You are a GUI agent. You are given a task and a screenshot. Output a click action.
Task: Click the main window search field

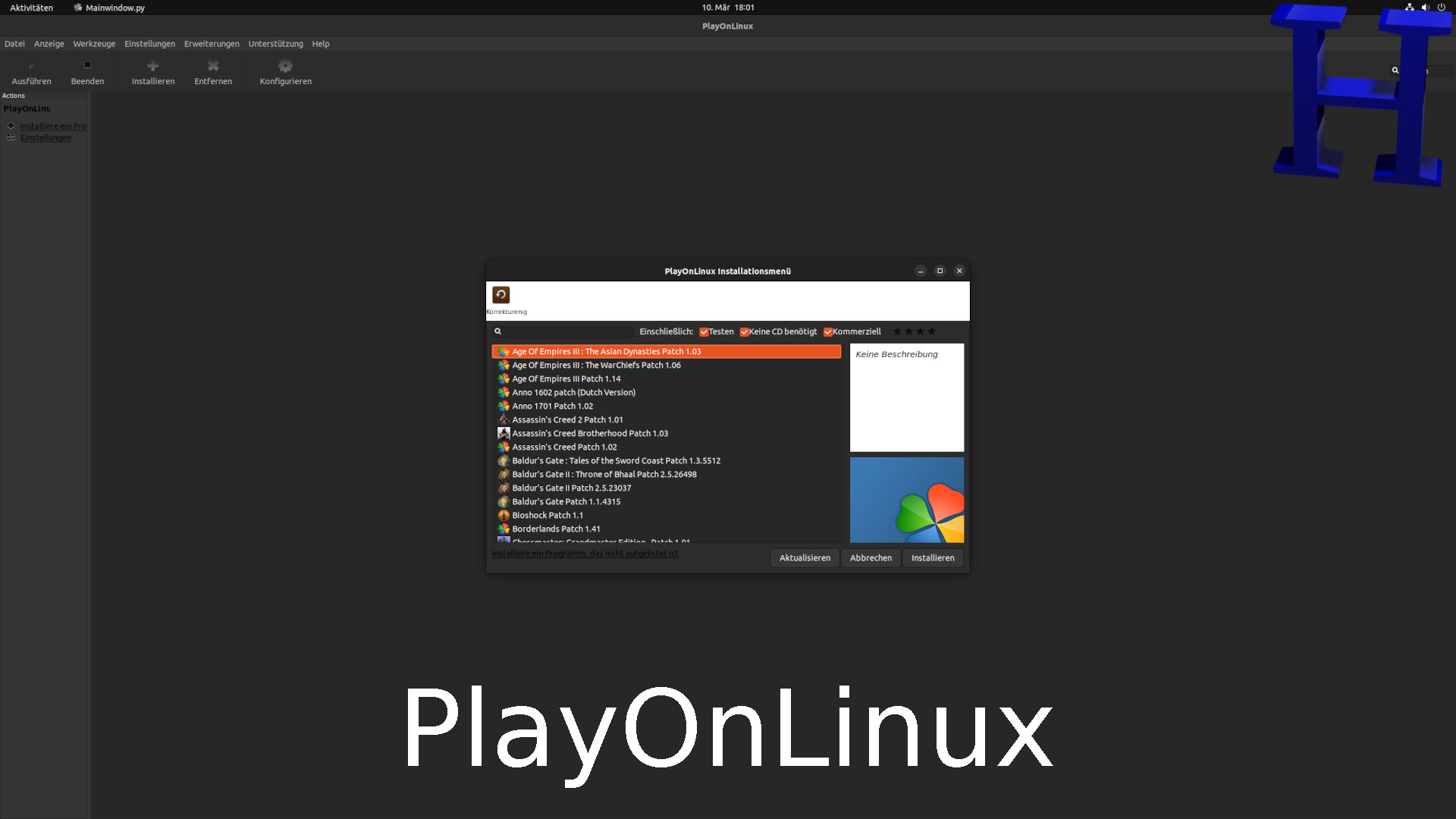pyautogui.click(x=1422, y=71)
